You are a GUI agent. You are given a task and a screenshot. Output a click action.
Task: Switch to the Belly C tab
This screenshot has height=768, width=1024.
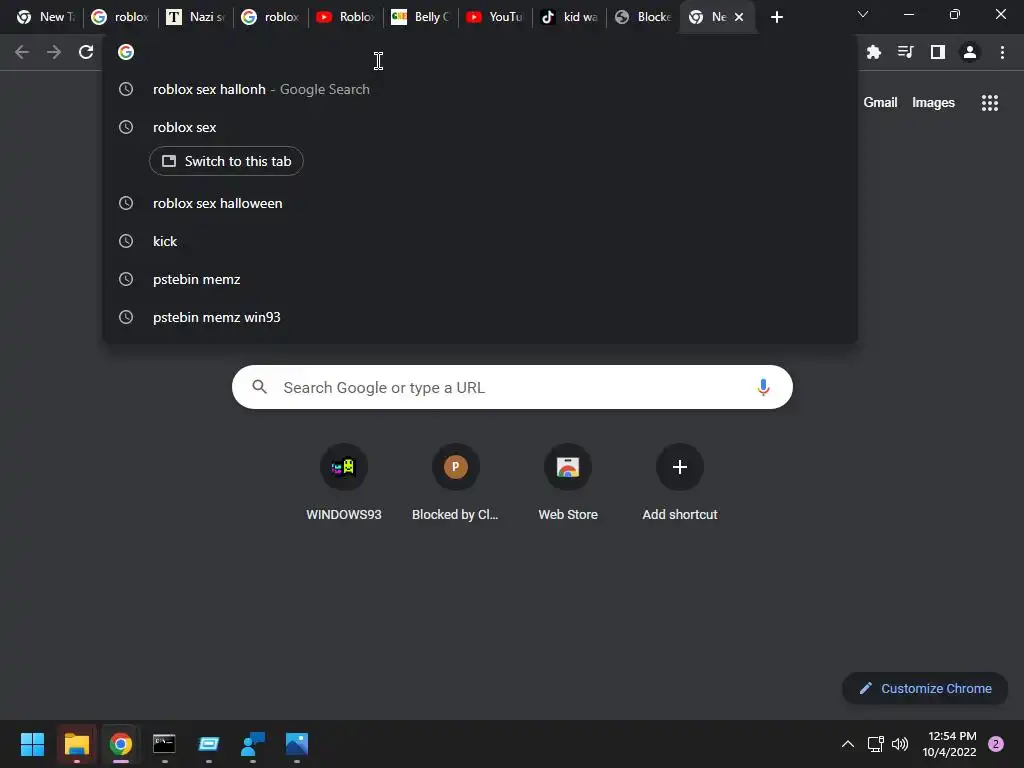click(x=420, y=17)
